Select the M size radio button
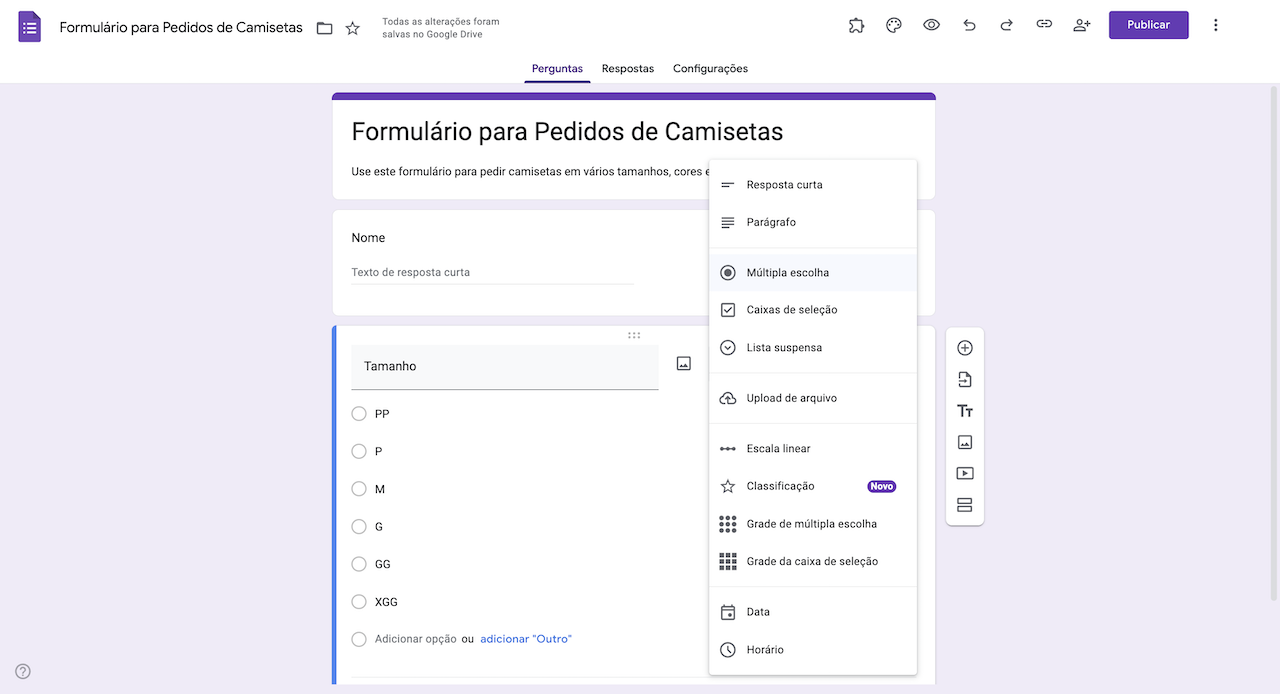Screen dimensions: 1280x694 (358, 488)
